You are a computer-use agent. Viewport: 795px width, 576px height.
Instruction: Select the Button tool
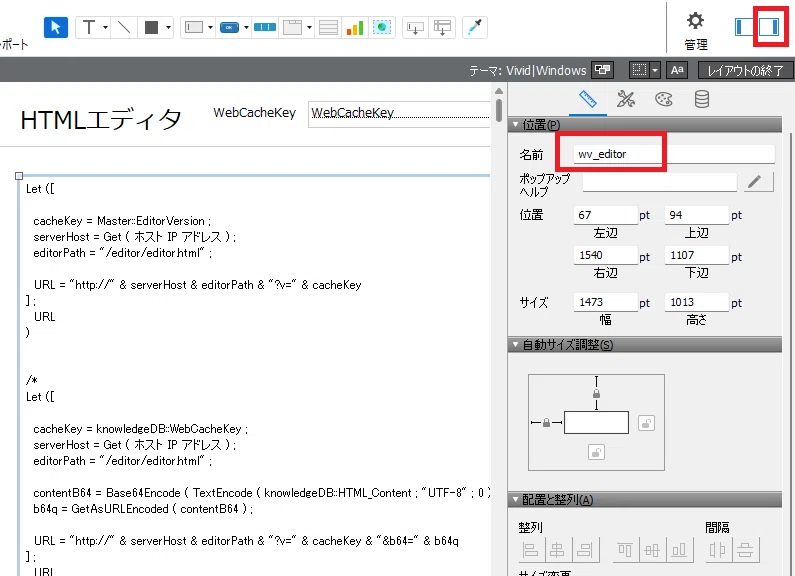229,27
